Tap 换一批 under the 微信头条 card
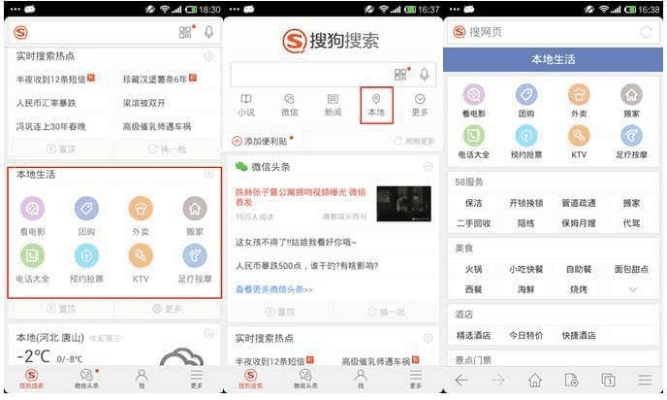This screenshot has height=400, width=667. pos(386,312)
